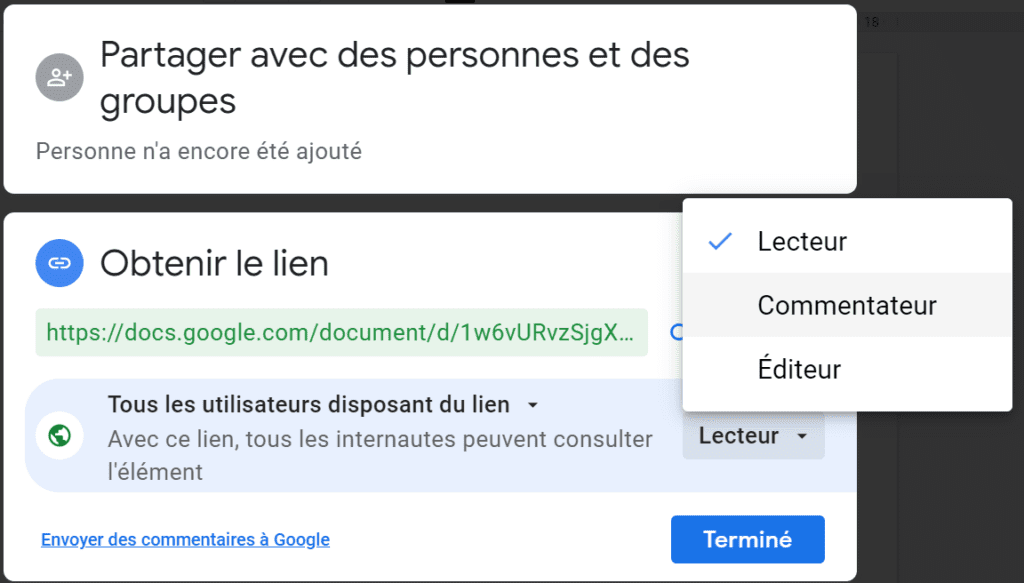Viewport: 1024px width, 583px height.
Task: Open Envoyer des commentaires à Google link
Action: (185, 540)
